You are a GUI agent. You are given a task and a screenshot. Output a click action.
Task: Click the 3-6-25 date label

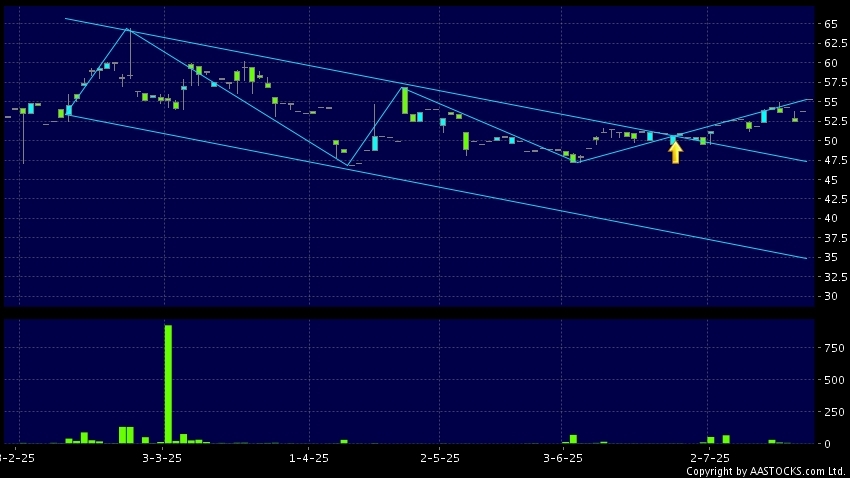563,458
